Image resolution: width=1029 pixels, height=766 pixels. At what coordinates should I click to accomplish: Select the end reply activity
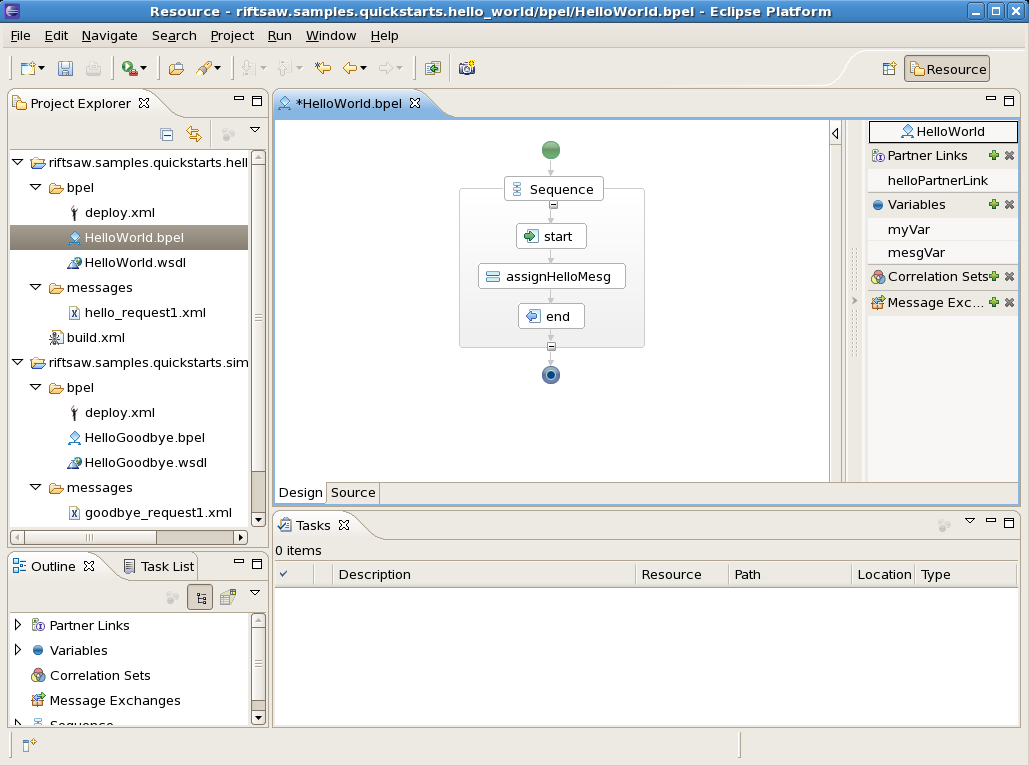(551, 316)
